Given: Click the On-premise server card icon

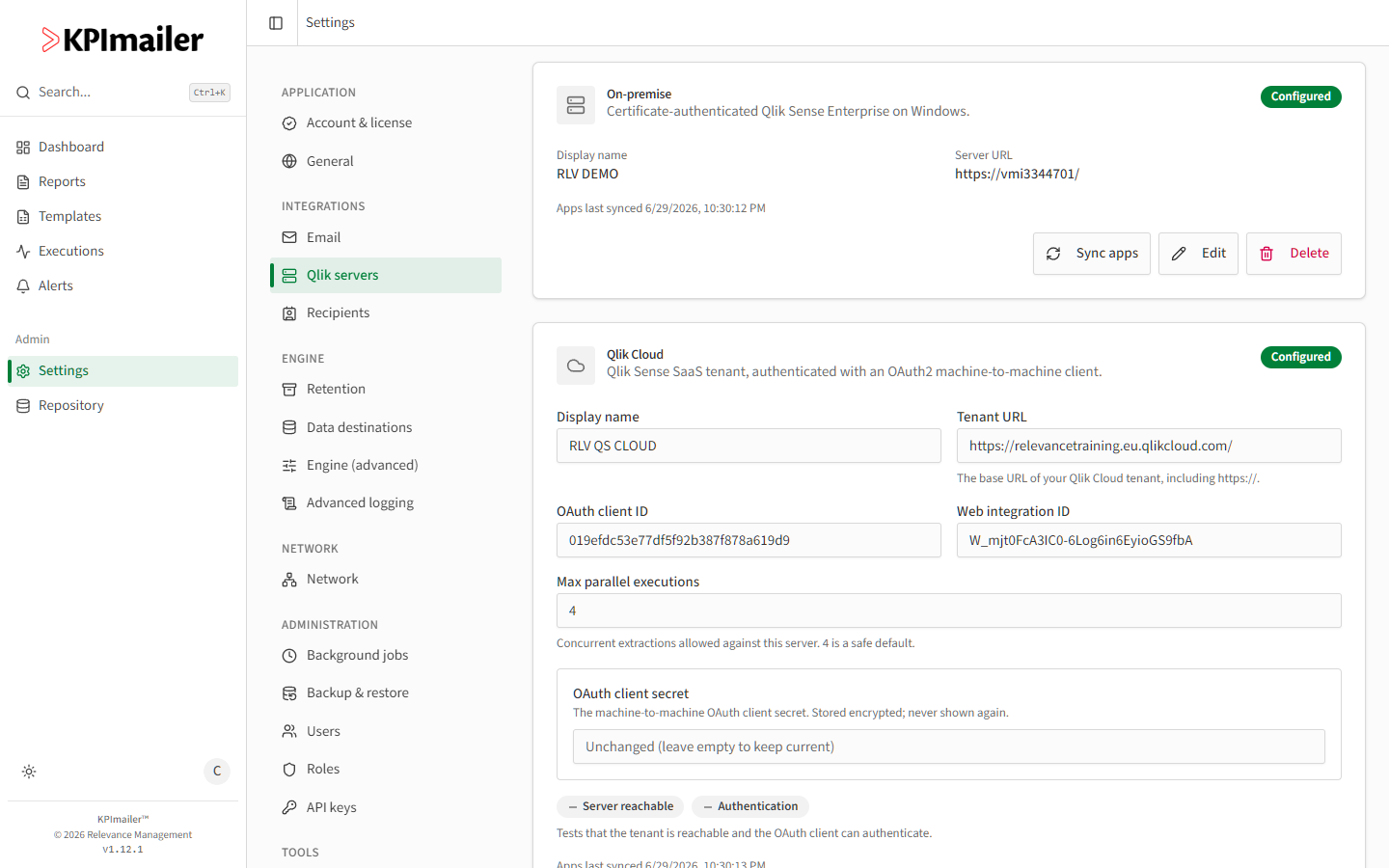Looking at the screenshot, I should (576, 105).
